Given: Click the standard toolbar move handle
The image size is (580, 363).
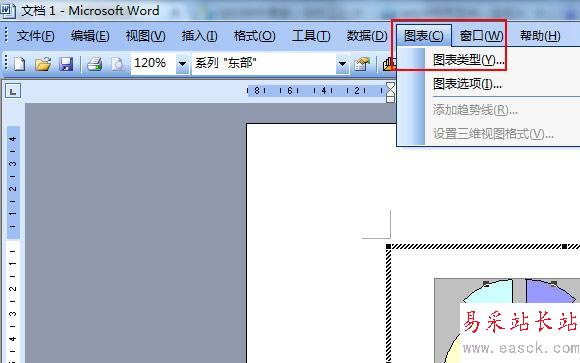Looking at the screenshot, I should [x=6, y=63].
